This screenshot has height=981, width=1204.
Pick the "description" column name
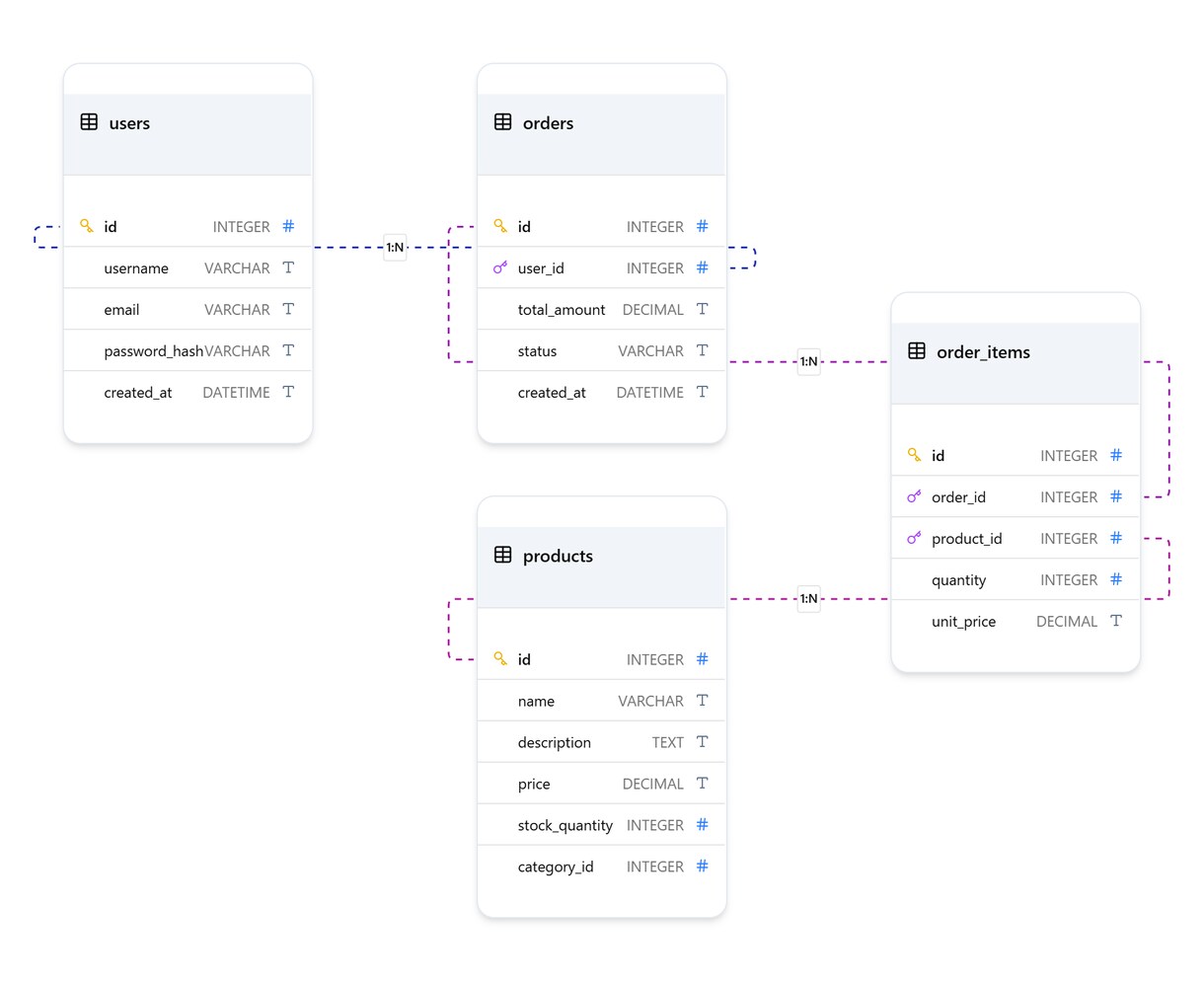tap(554, 742)
